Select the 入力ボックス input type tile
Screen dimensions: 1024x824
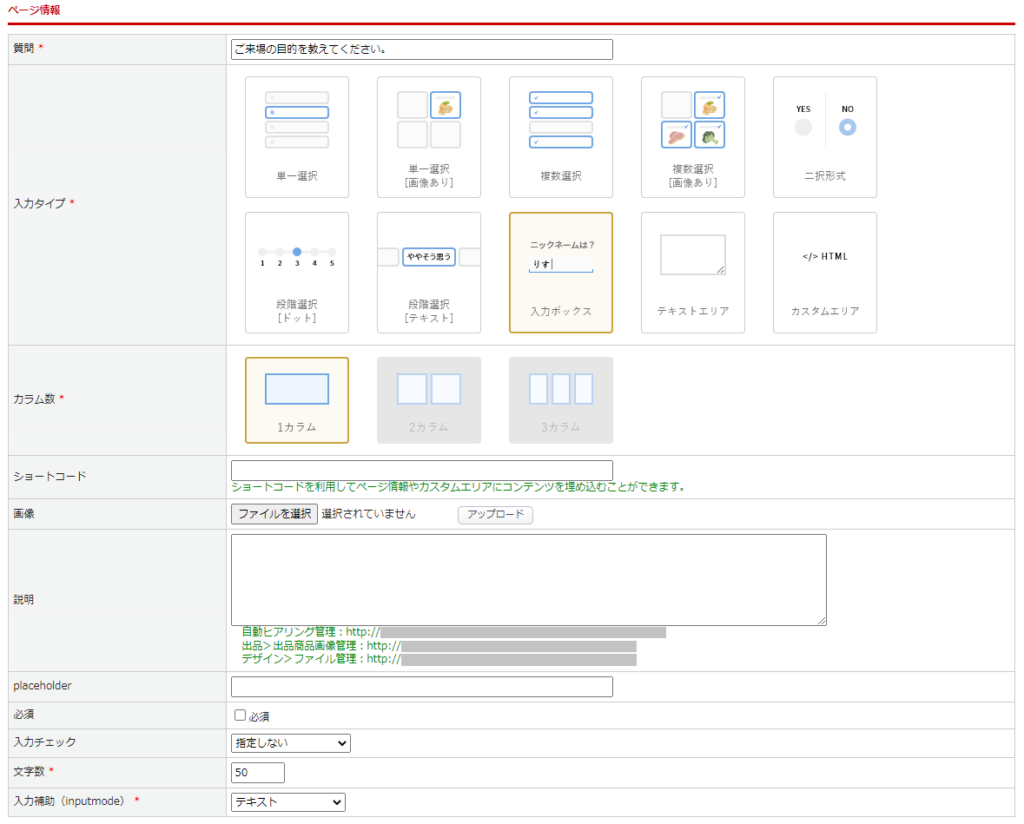point(561,272)
